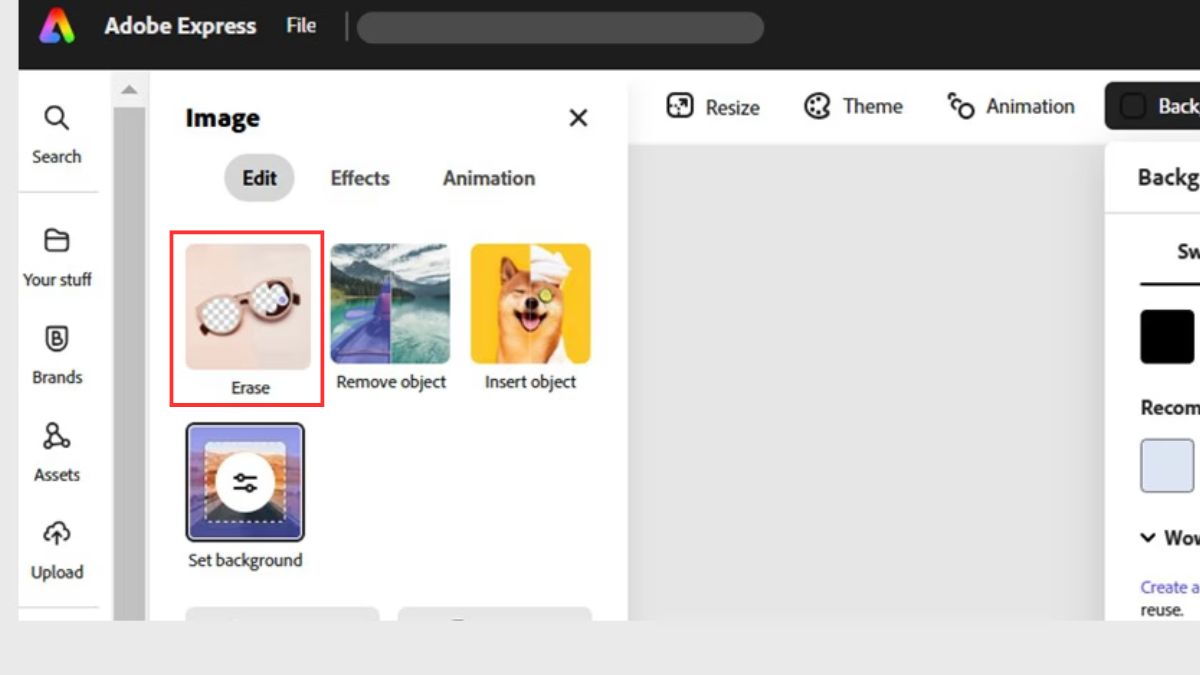Choose the Insert object thumbnail
Screen dimensions: 1200x675
[x=530, y=304]
